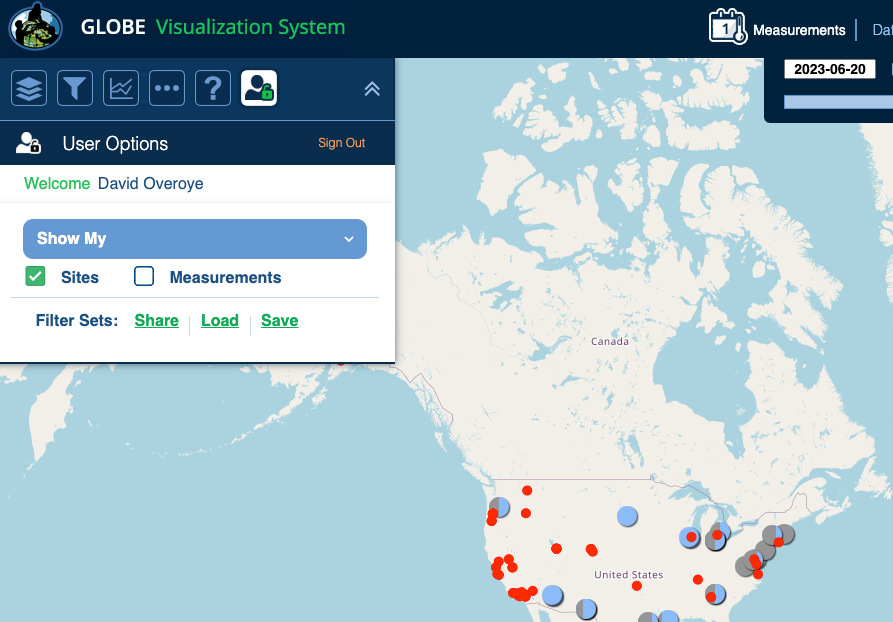Screen dimensions: 893x622
Task: Click the Measurements calendar icon
Action: pos(727,28)
